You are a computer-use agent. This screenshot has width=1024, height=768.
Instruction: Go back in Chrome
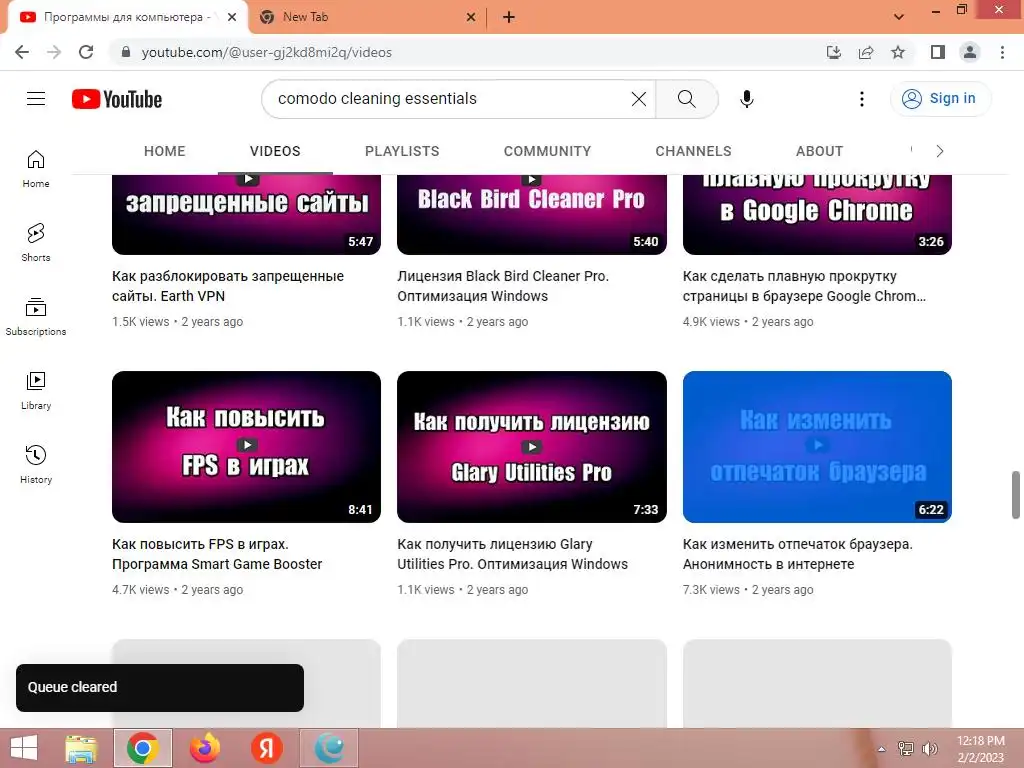pos(22,52)
